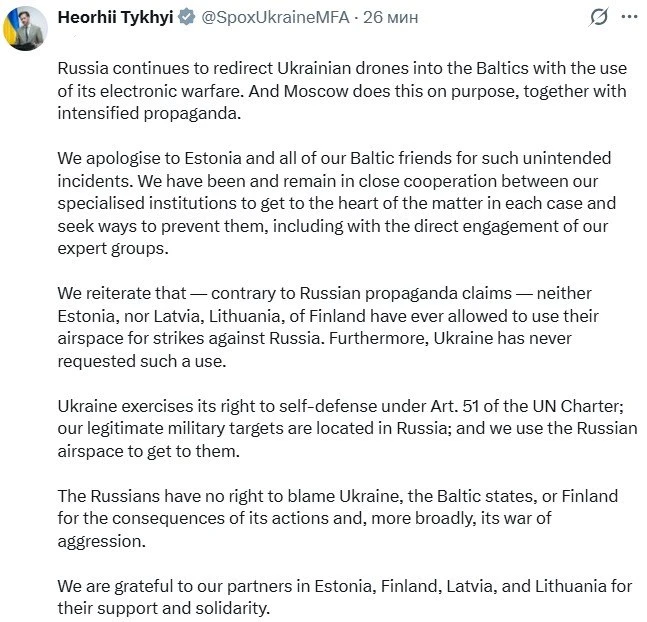Image resolution: width=647 pixels, height=622 pixels.
Task: Click the single-word 'aggression.' line
Action: pyautogui.click(x=102, y=541)
